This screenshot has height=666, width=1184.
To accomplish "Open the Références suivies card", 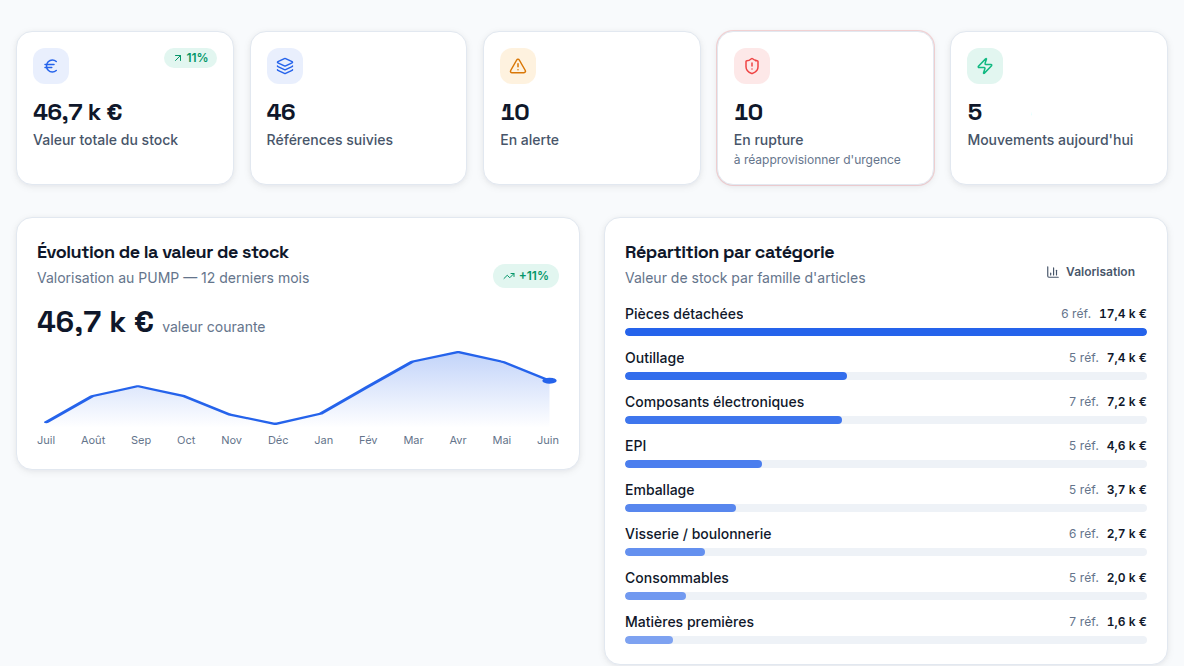I will 359,108.
